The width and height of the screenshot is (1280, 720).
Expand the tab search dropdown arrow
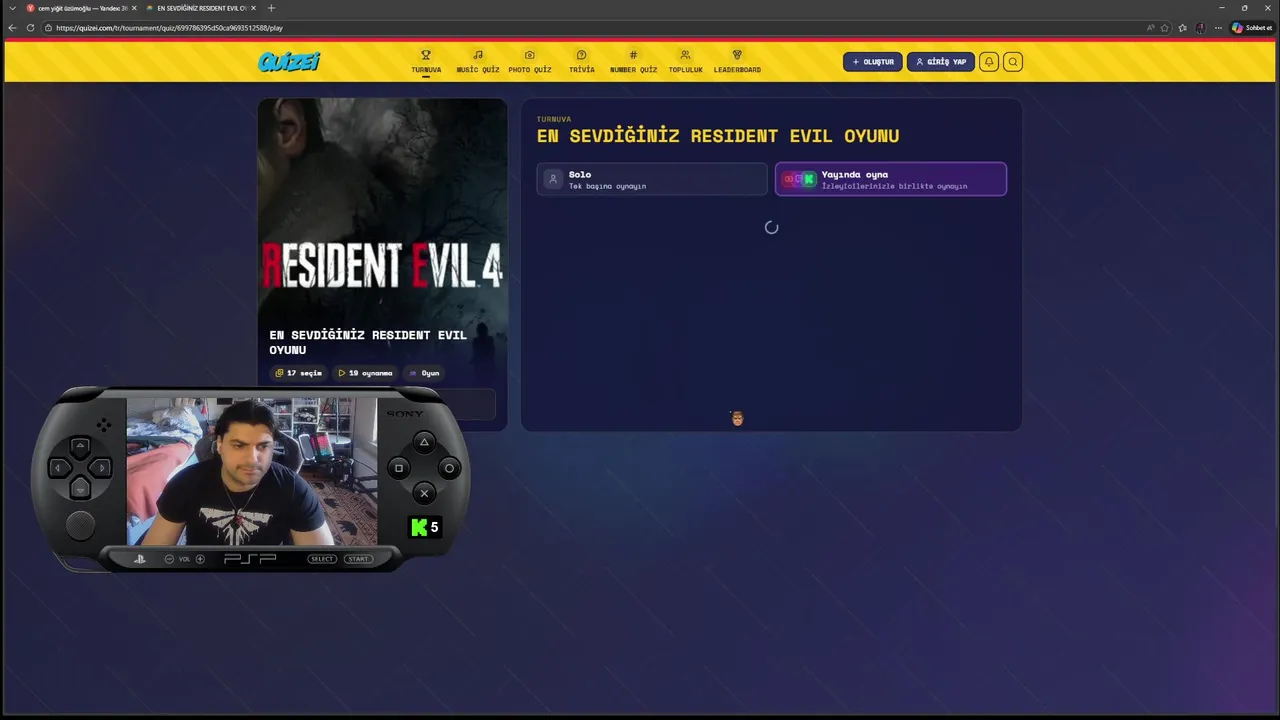pyautogui.click(x=12, y=8)
